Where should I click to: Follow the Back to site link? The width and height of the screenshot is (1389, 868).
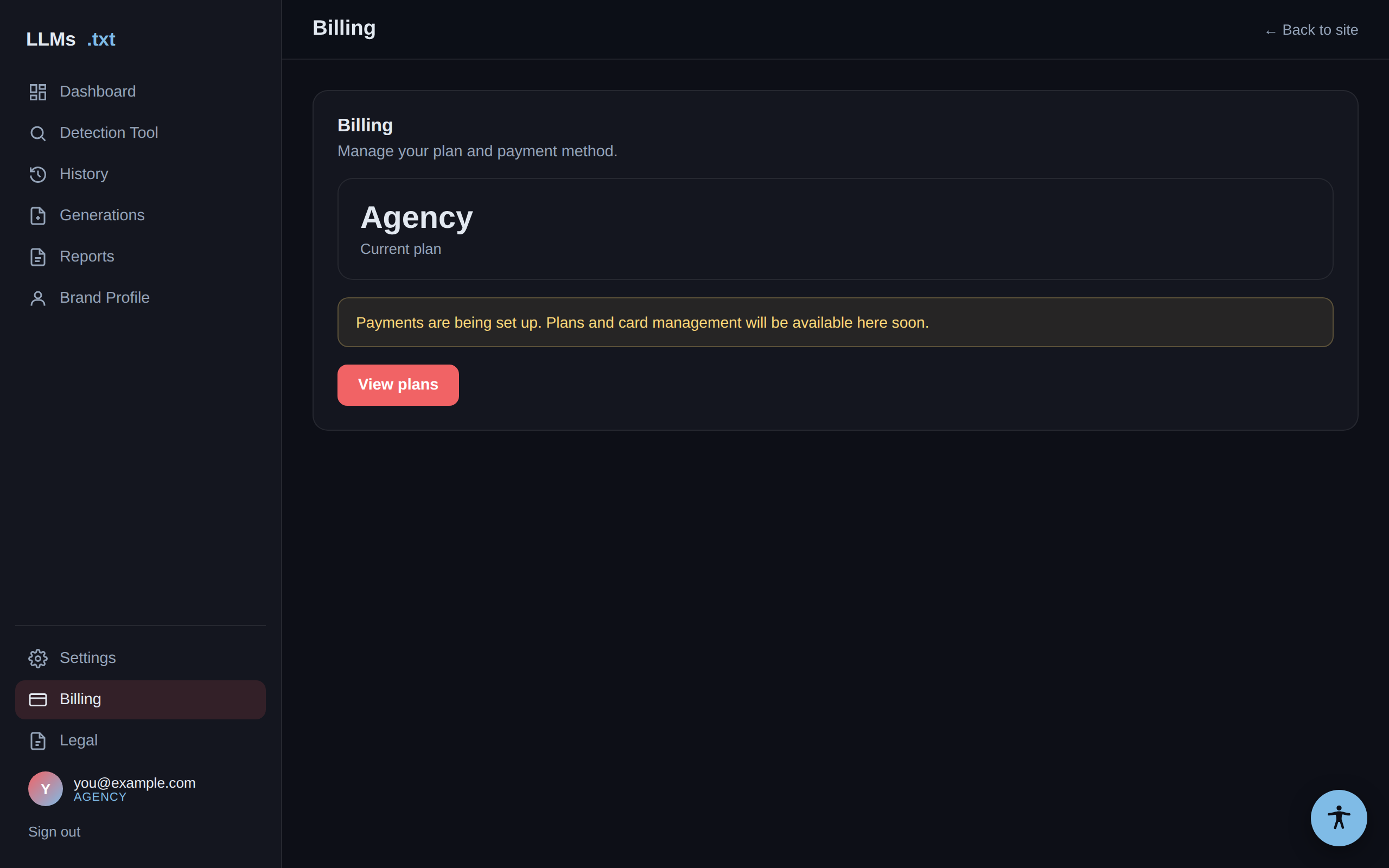point(1311,30)
